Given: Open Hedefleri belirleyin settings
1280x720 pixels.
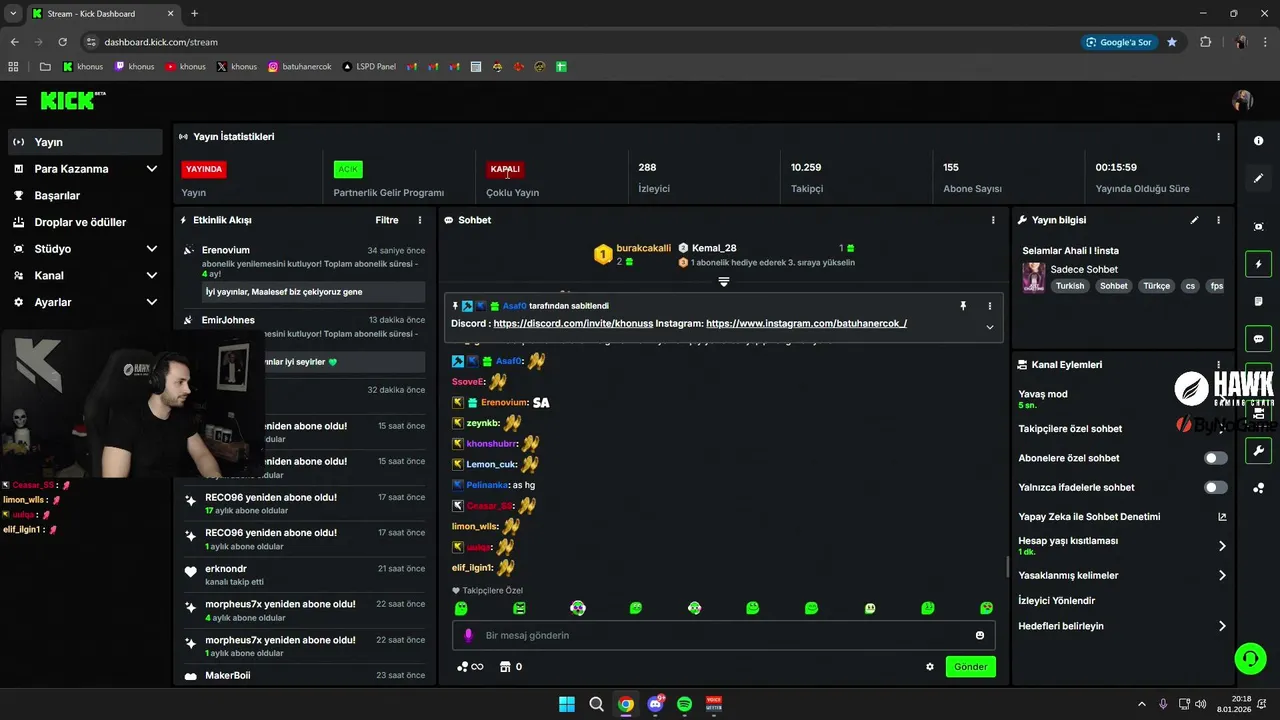Looking at the screenshot, I should [x=1122, y=626].
